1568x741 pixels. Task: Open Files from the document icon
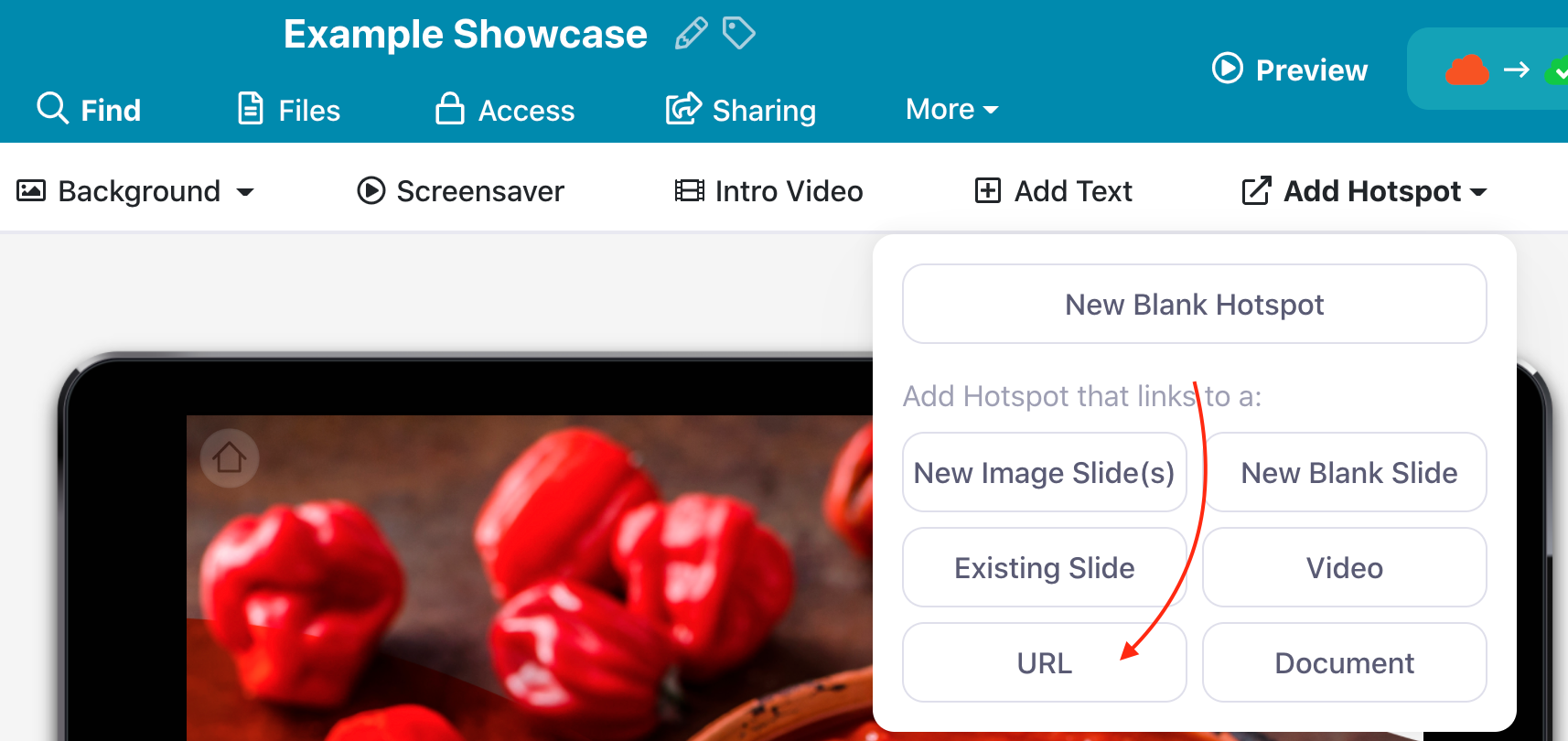250,108
